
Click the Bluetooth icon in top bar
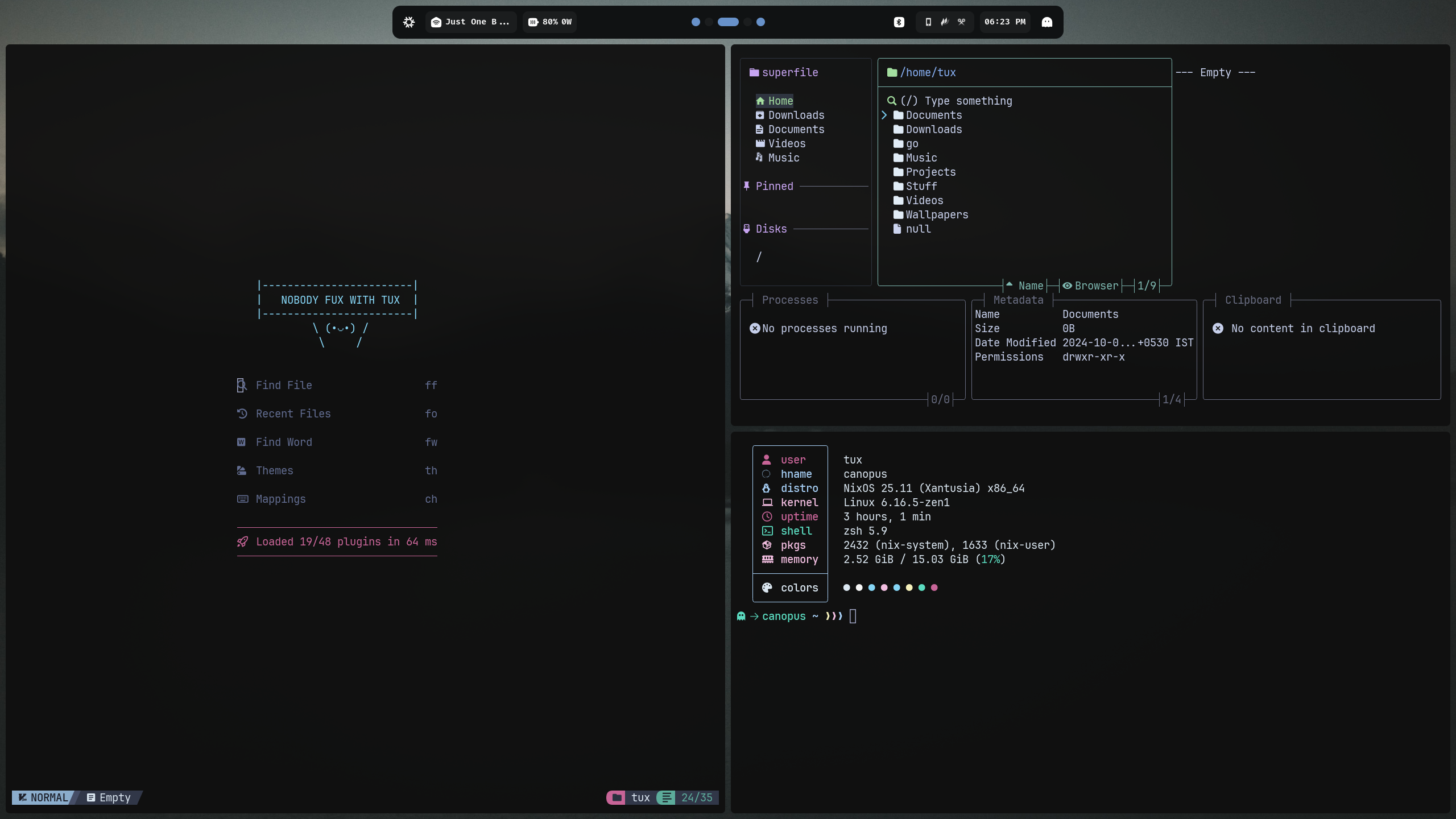[x=899, y=22]
